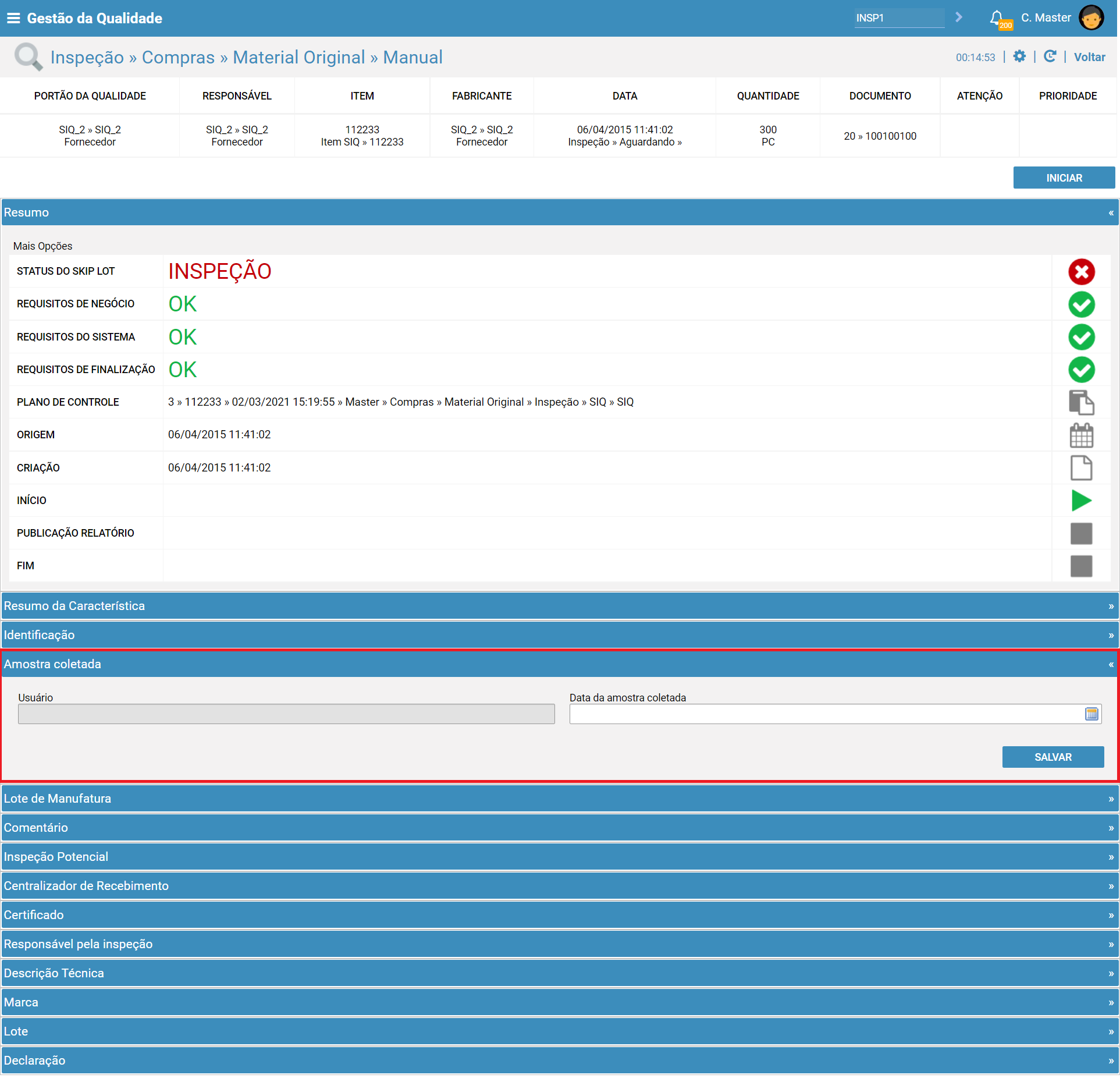Click the INICIAR button
Screen dimensions: 1120x1078
(x=1064, y=178)
